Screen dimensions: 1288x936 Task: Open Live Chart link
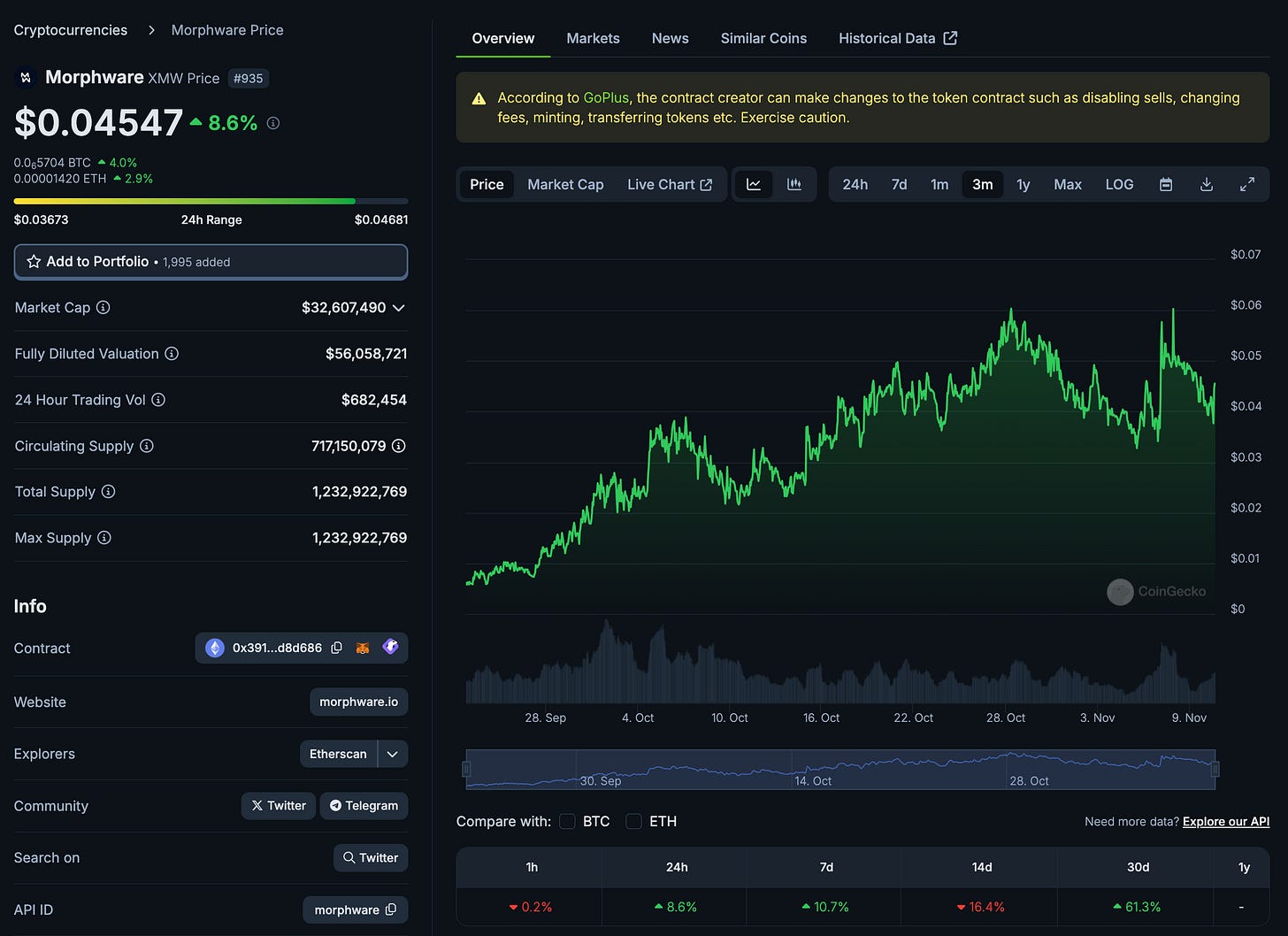click(x=670, y=184)
